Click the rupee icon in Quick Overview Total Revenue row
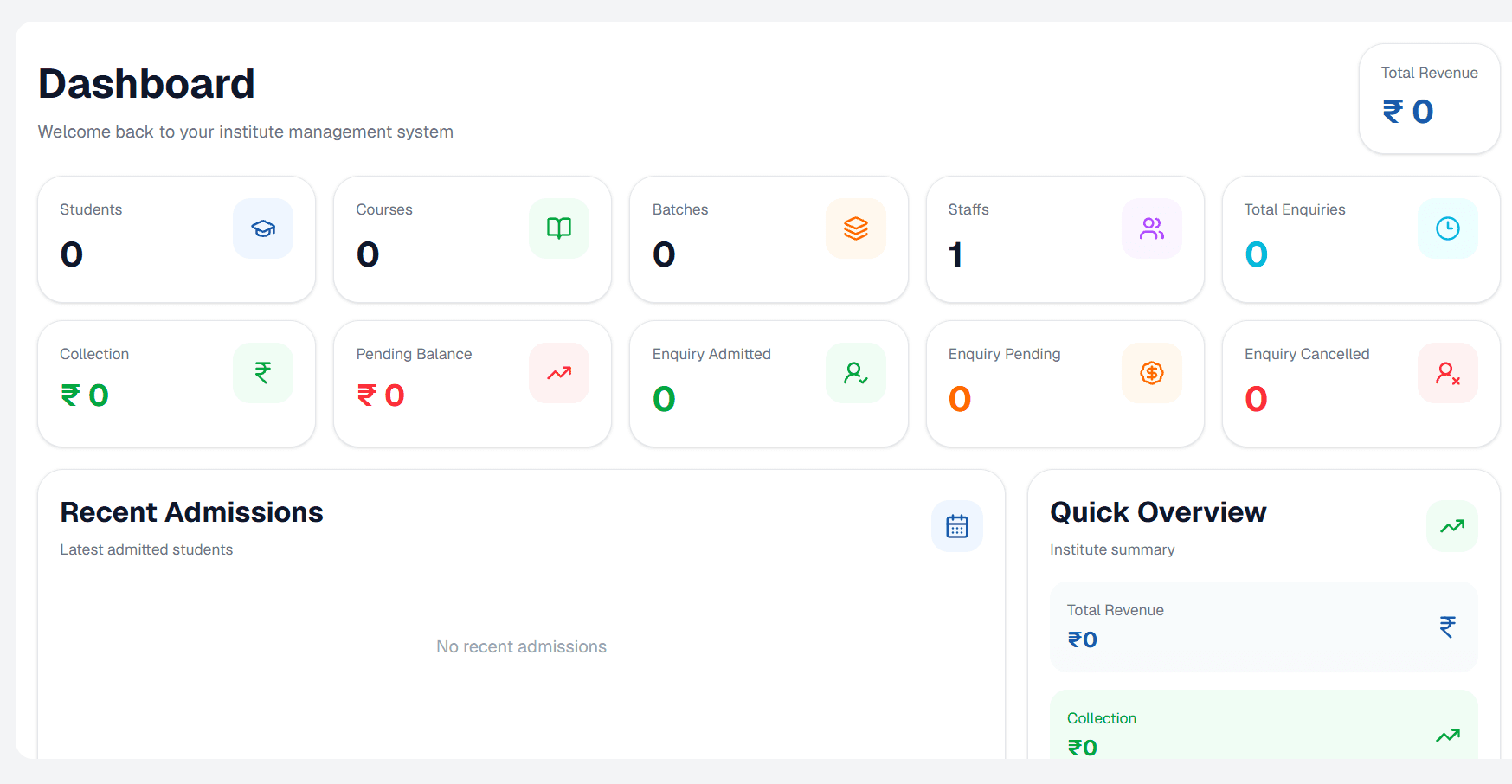Image resolution: width=1512 pixels, height=784 pixels. point(1447,627)
